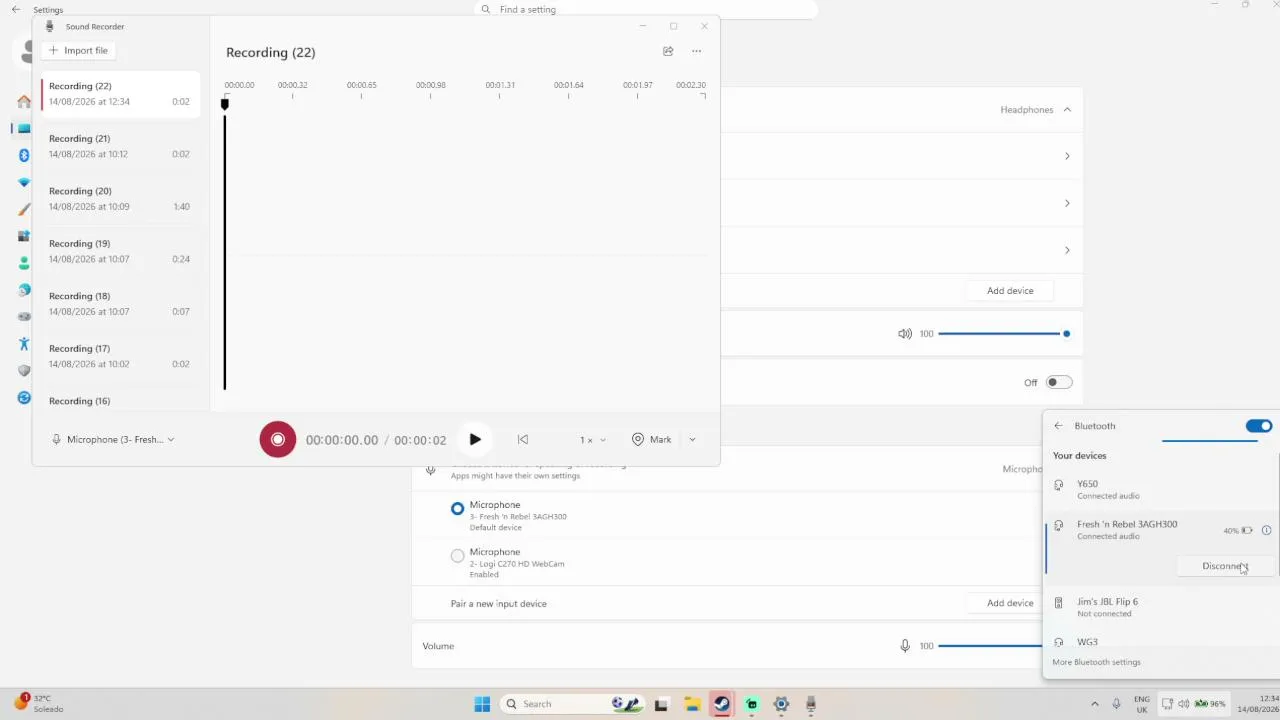Select Y650 Bluetooth device
Viewport: 1280px width, 720px height.
coord(1160,489)
